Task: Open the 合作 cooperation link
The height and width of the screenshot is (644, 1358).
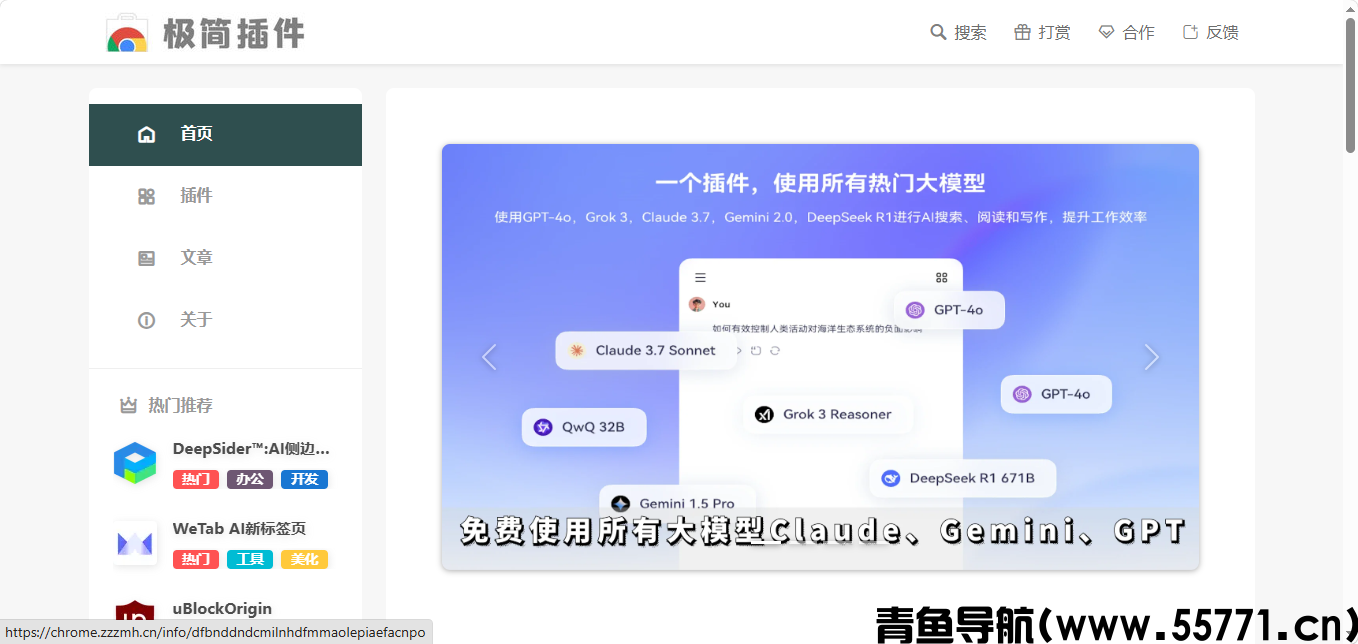Action: (x=1138, y=32)
